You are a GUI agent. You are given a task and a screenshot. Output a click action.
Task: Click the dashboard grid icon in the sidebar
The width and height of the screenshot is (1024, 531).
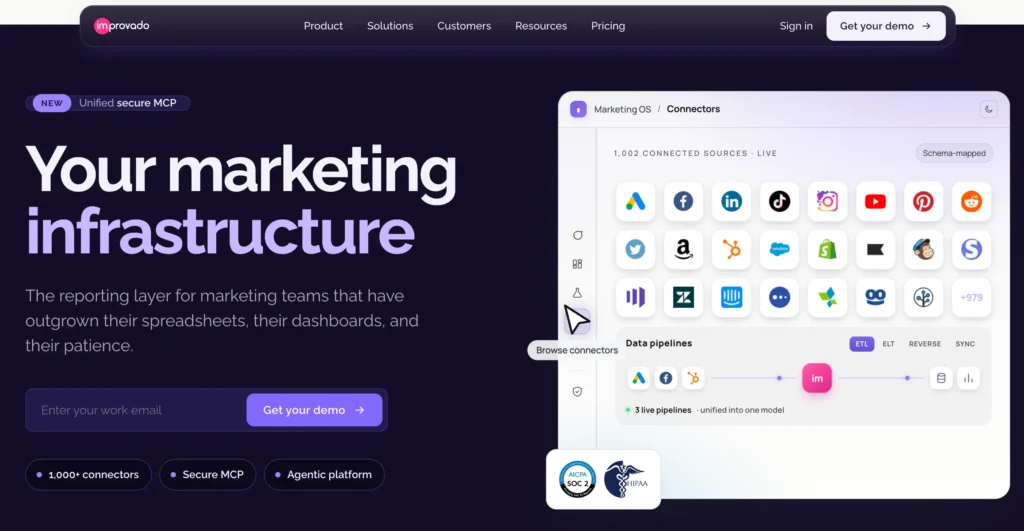click(577, 264)
